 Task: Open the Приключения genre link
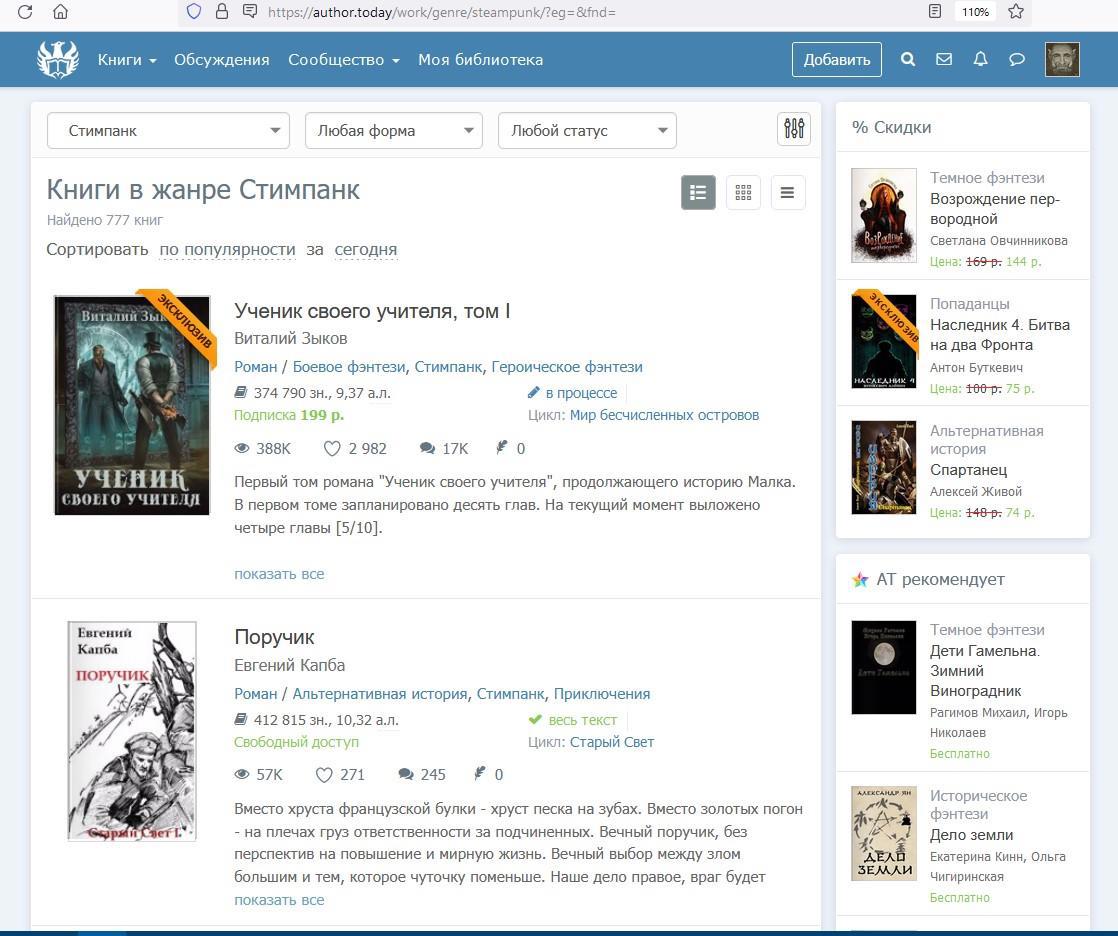(x=602, y=694)
